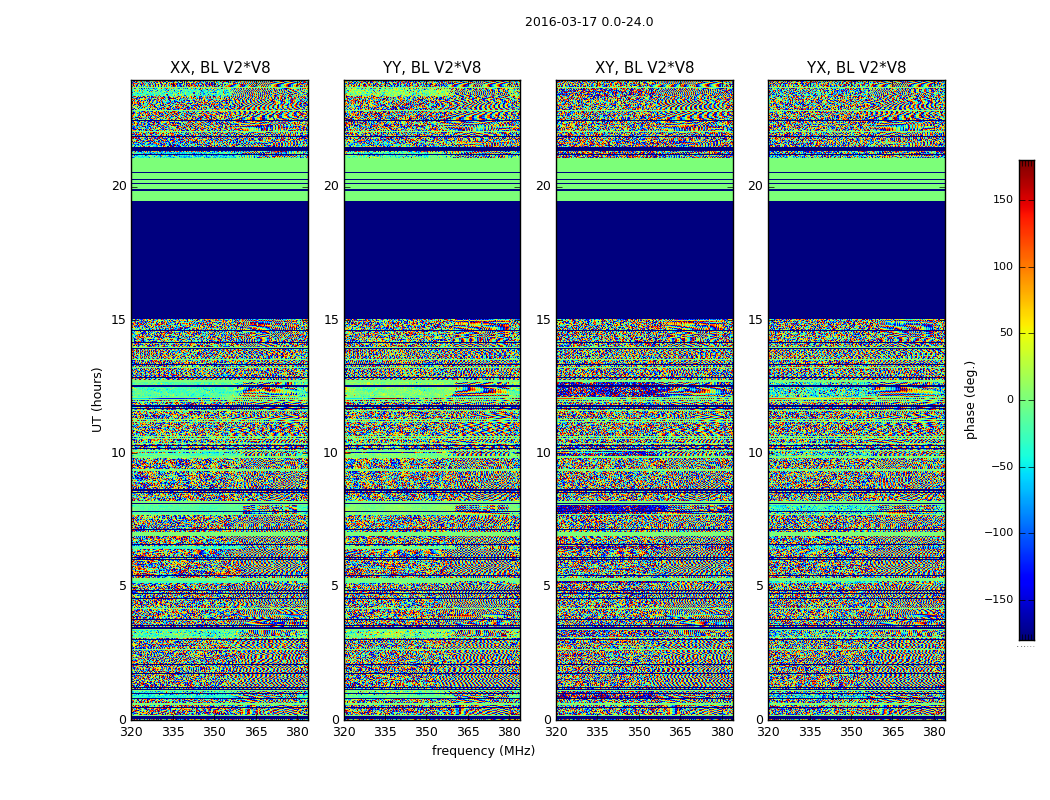Click the "335" frequency tick under YY panel
Image resolution: width=1050 pixels, height=800 pixels.
point(385,732)
